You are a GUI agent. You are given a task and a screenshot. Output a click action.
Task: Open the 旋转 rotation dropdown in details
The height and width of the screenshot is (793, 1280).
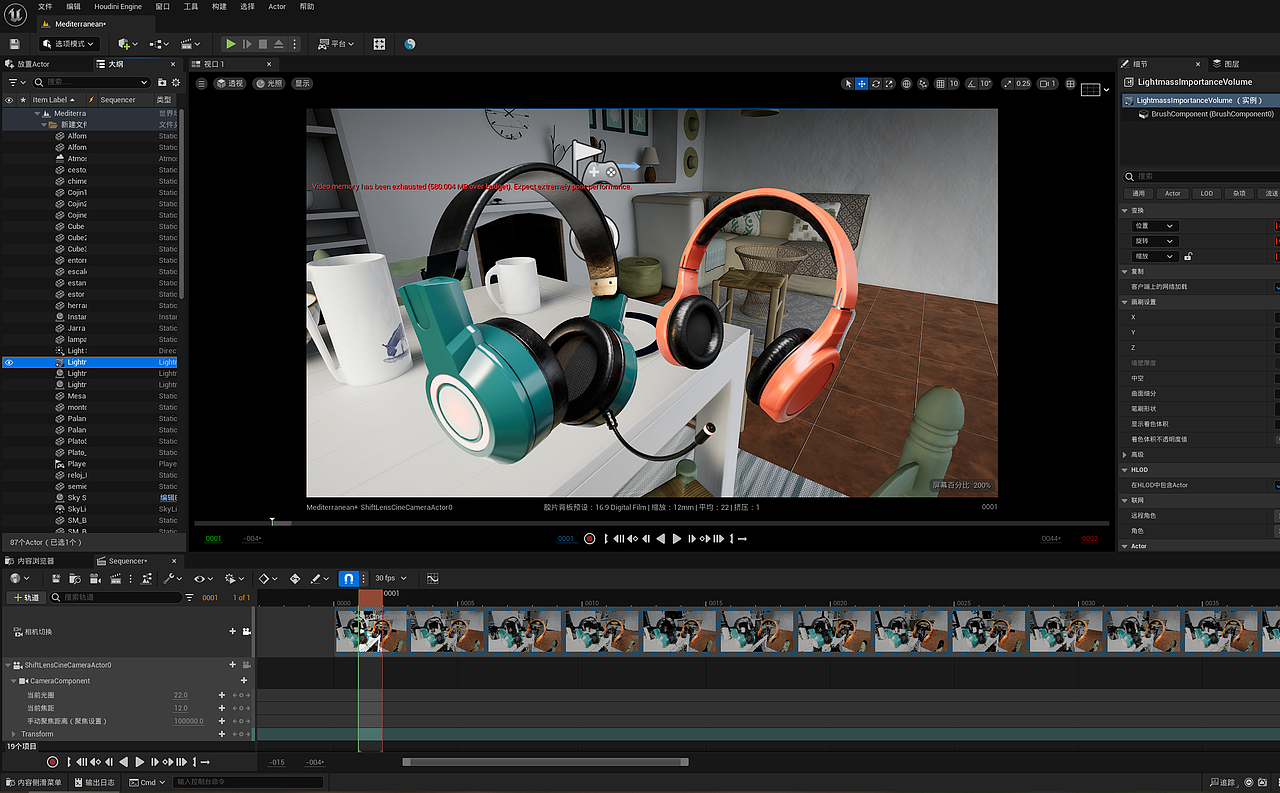click(1153, 241)
